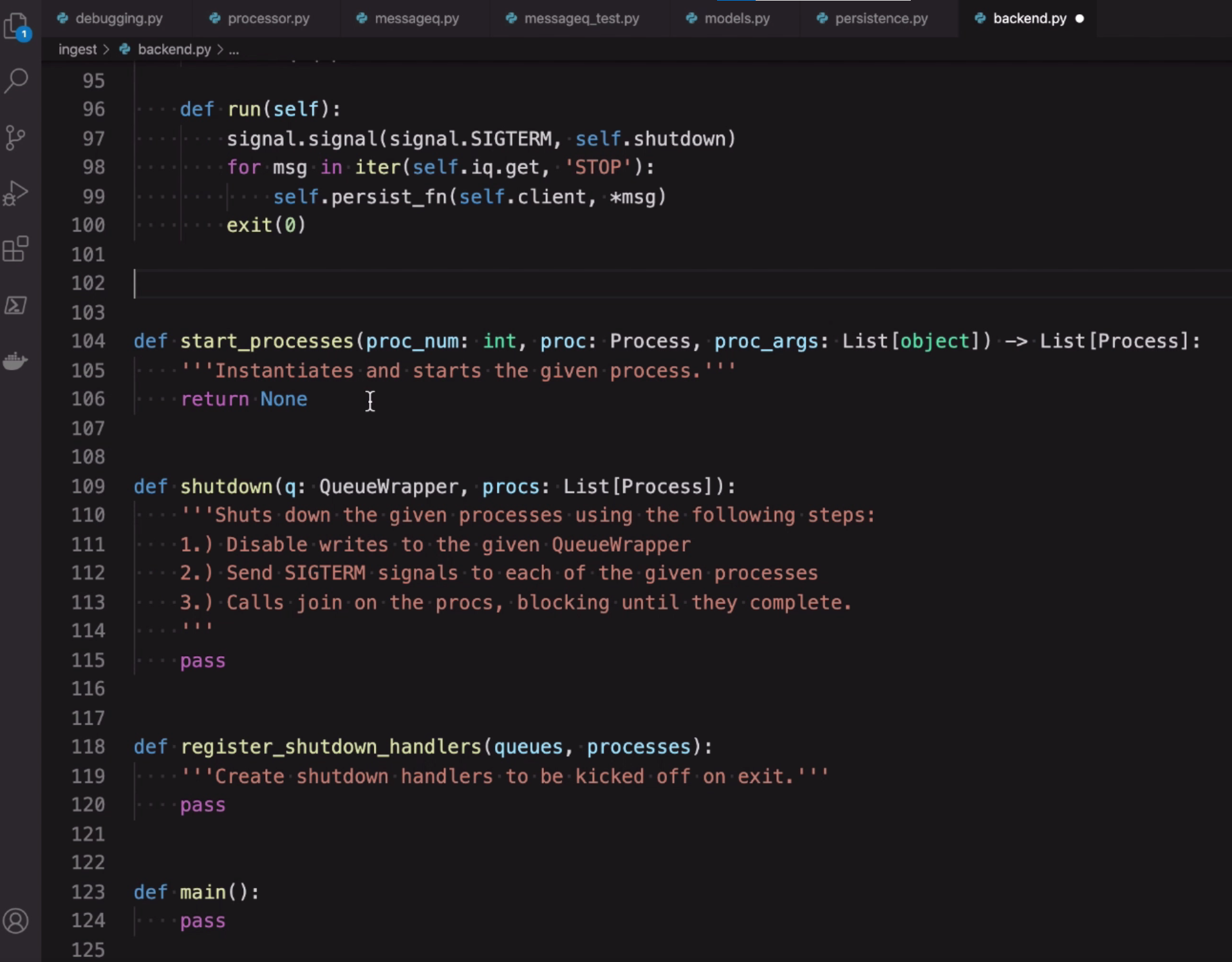Switch to the processor.py tab
Screen dimensions: 1232x962
[260, 18]
